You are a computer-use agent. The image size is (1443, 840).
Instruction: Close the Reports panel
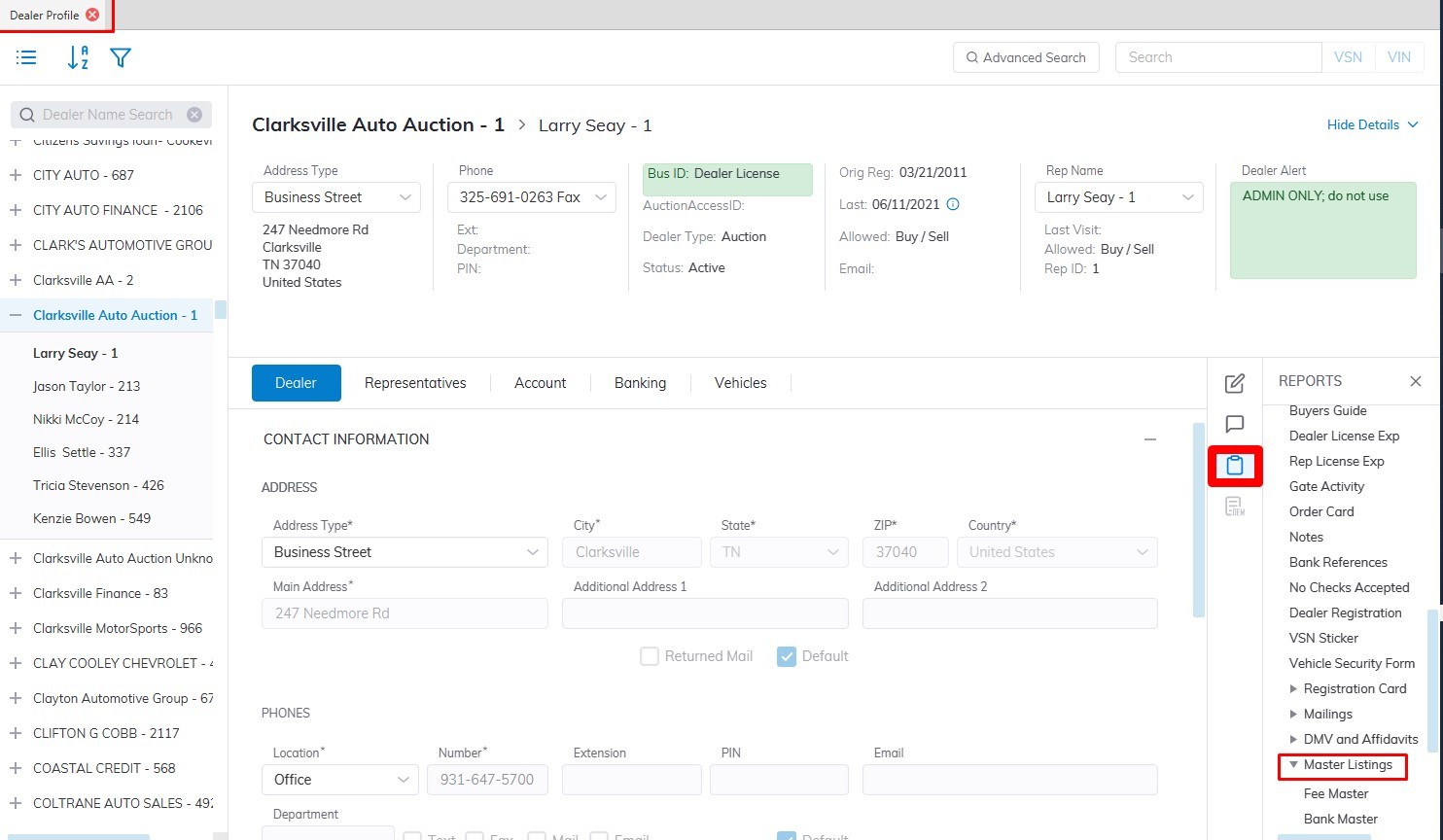pyautogui.click(x=1416, y=381)
